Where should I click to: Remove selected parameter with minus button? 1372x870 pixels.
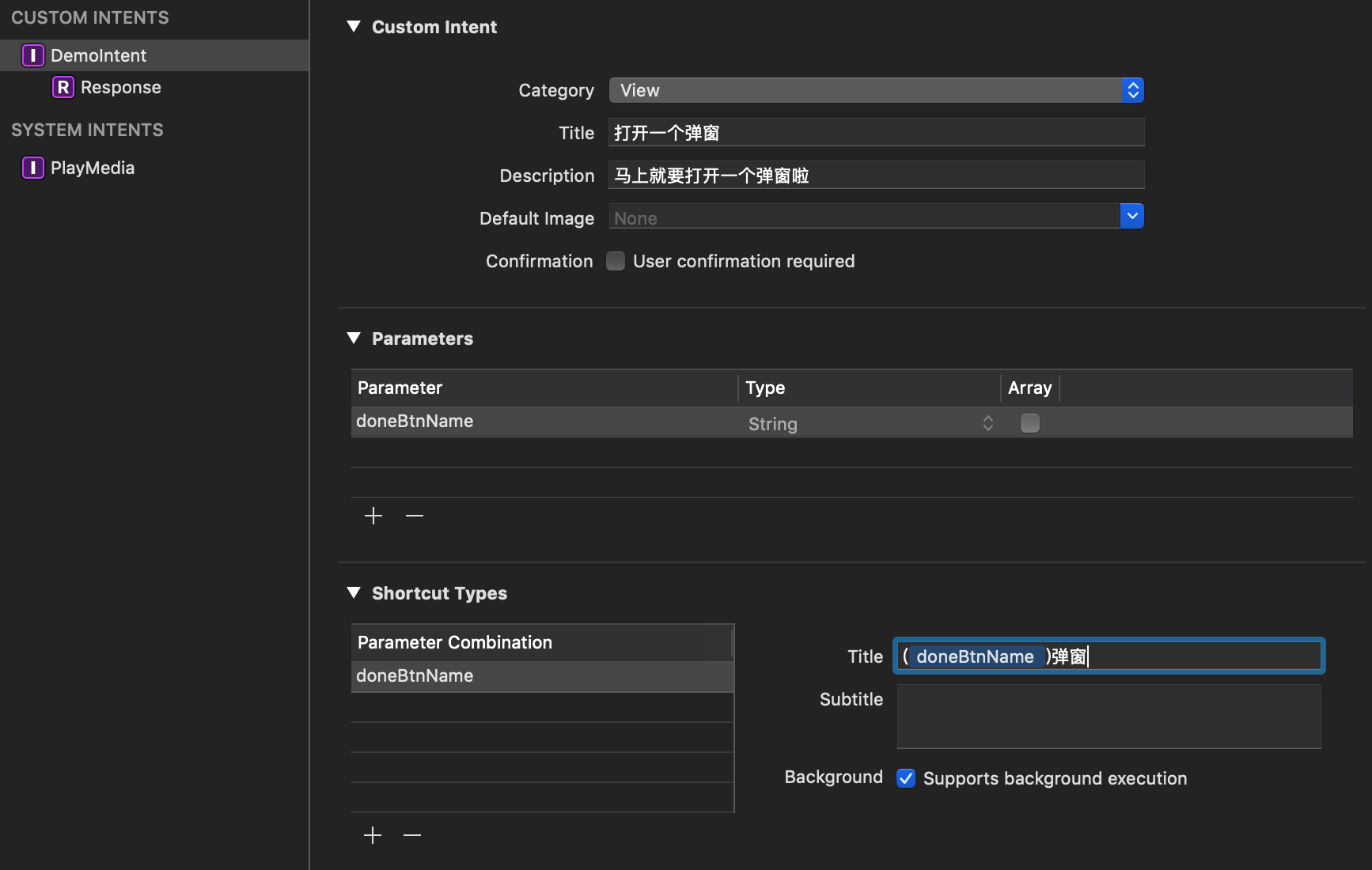point(415,516)
